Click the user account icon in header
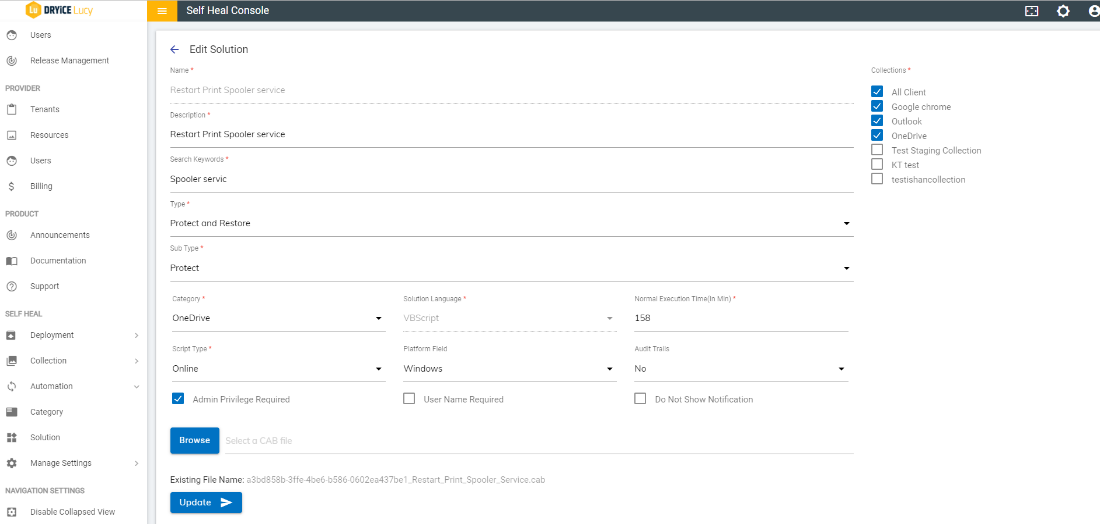The image size is (1100, 524). click(x=1093, y=11)
